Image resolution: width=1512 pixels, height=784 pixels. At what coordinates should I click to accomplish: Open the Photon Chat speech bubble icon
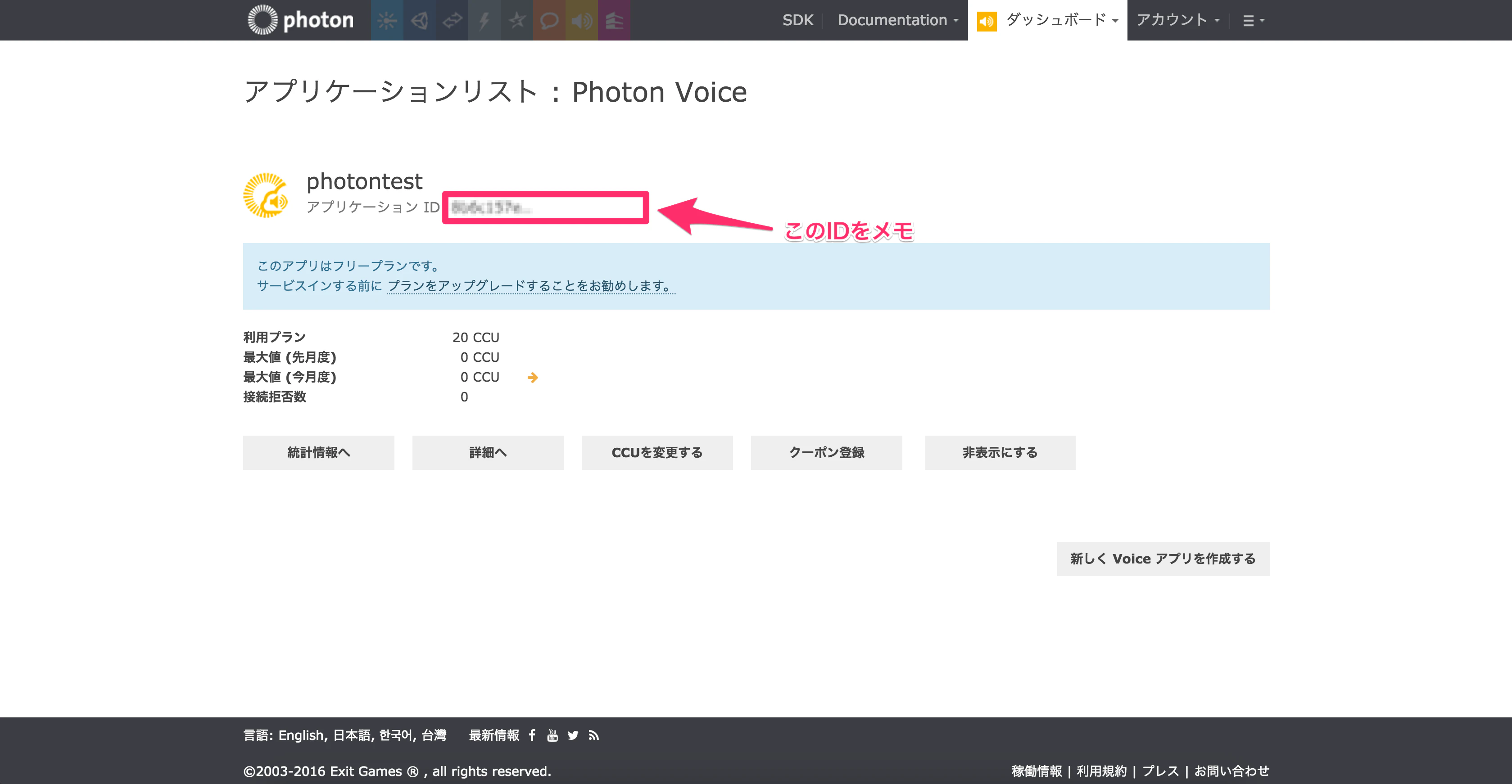(549, 21)
